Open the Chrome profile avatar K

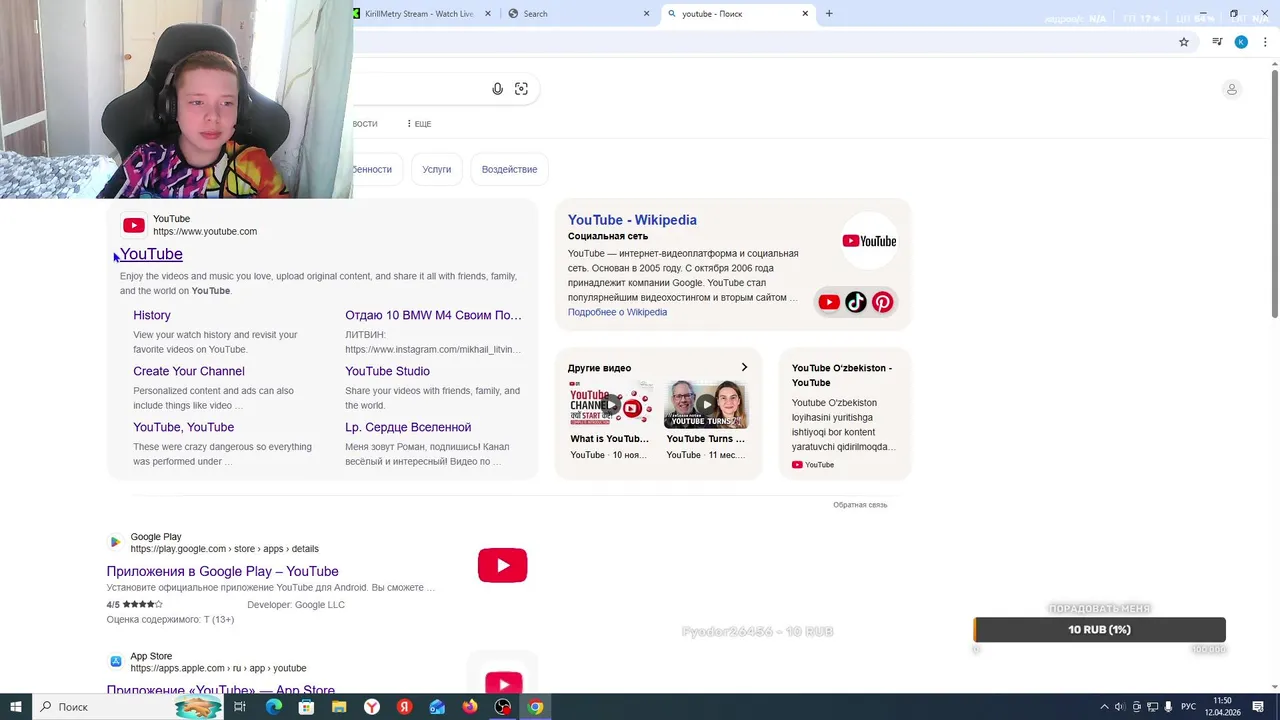coord(1241,42)
